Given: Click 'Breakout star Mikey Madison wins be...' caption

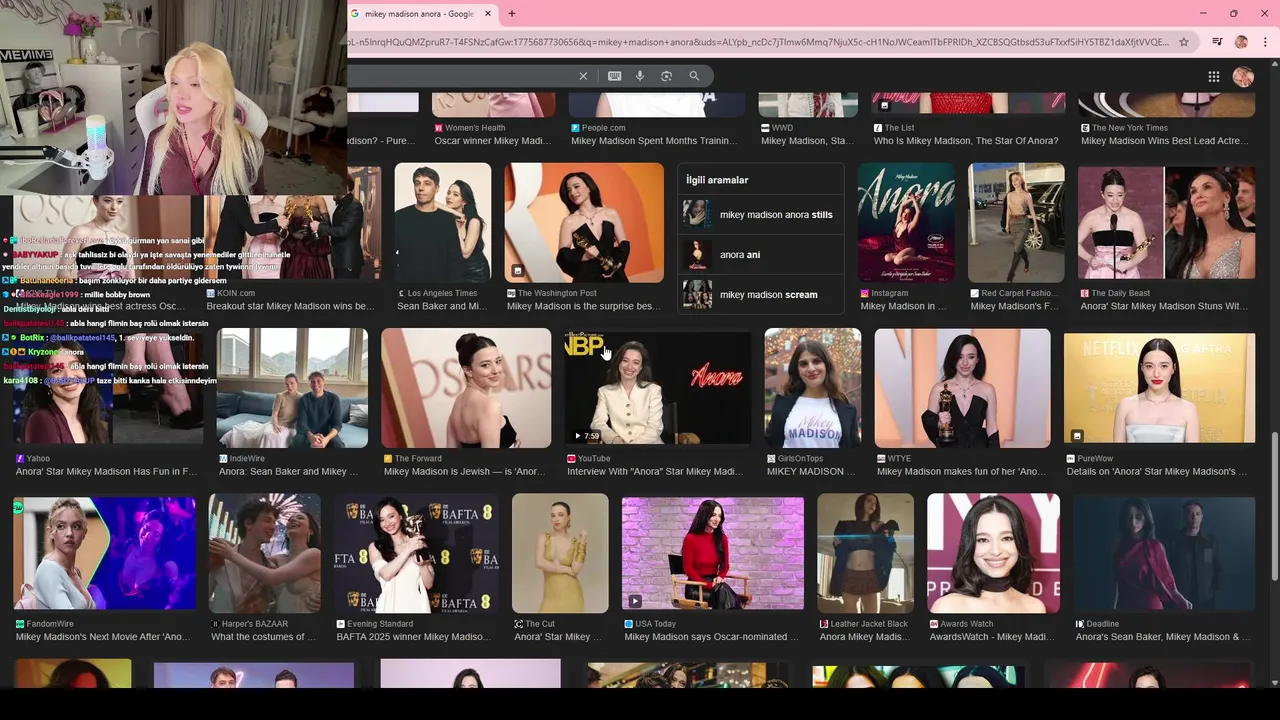Looking at the screenshot, I should [290, 306].
